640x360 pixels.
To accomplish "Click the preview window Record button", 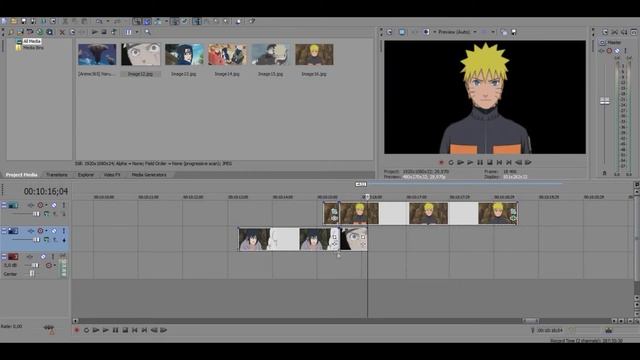I will [441, 162].
